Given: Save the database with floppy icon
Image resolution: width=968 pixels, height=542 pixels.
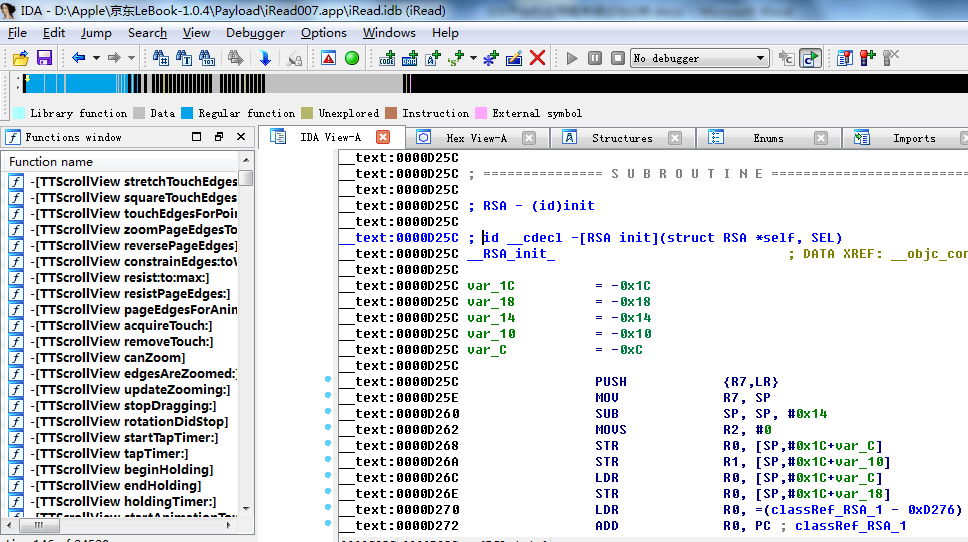Looking at the screenshot, I should (x=44, y=58).
